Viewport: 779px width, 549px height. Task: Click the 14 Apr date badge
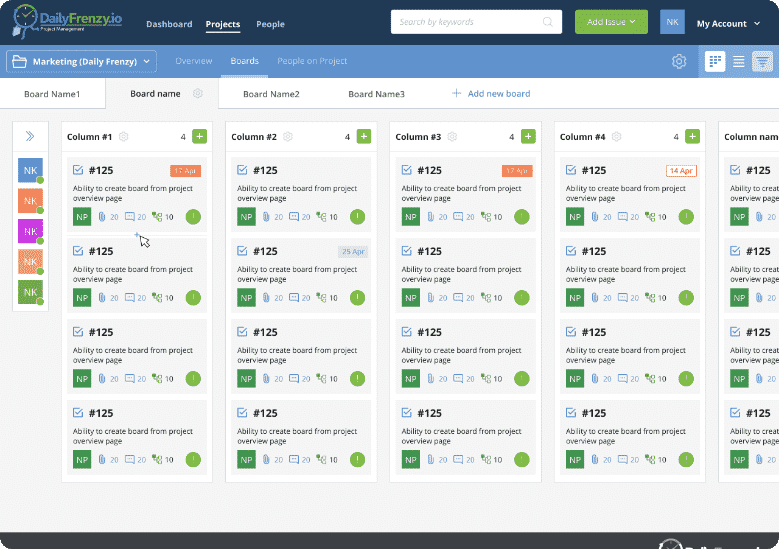click(681, 170)
